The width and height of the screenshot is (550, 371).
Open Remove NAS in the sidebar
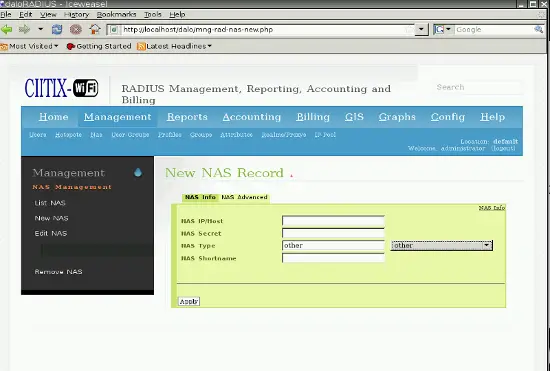coord(59,272)
